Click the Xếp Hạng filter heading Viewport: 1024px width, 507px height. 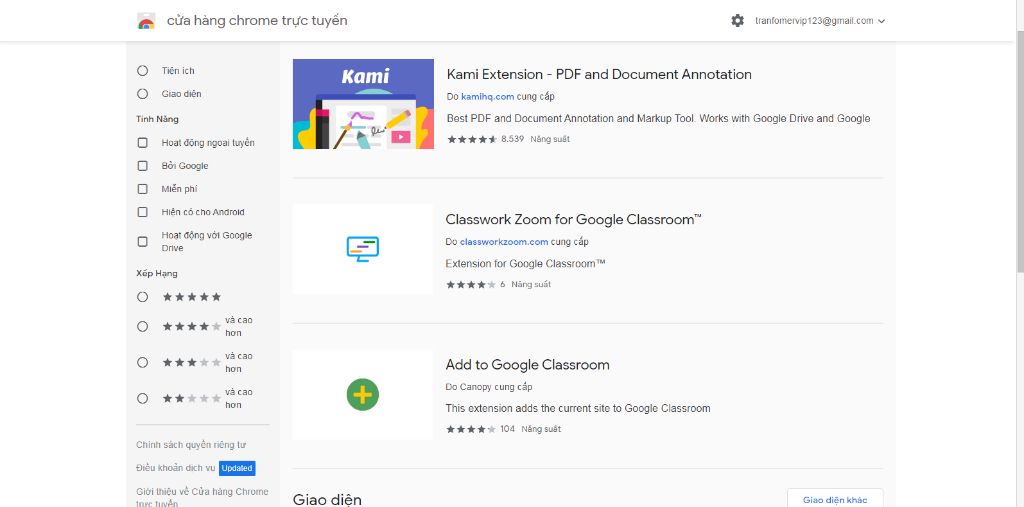157,274
